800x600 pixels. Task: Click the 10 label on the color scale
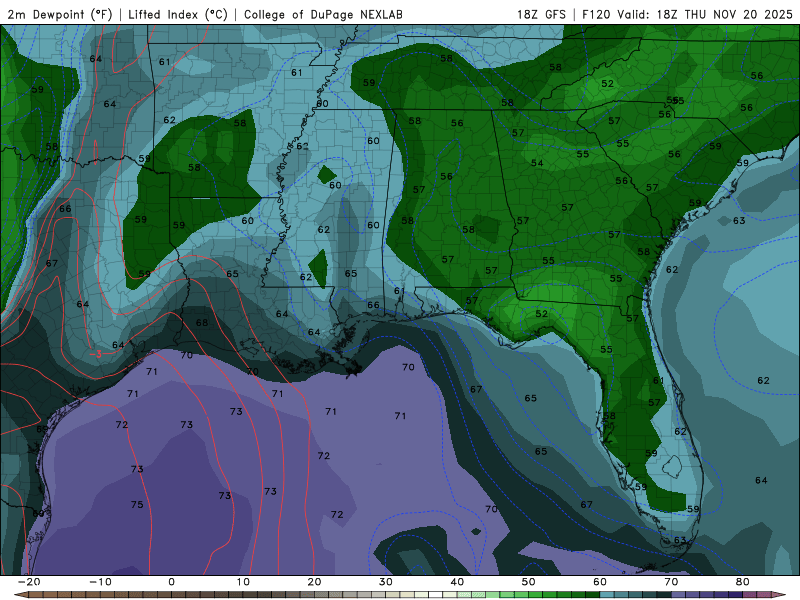pyautogui.click(x=243, y=582)
